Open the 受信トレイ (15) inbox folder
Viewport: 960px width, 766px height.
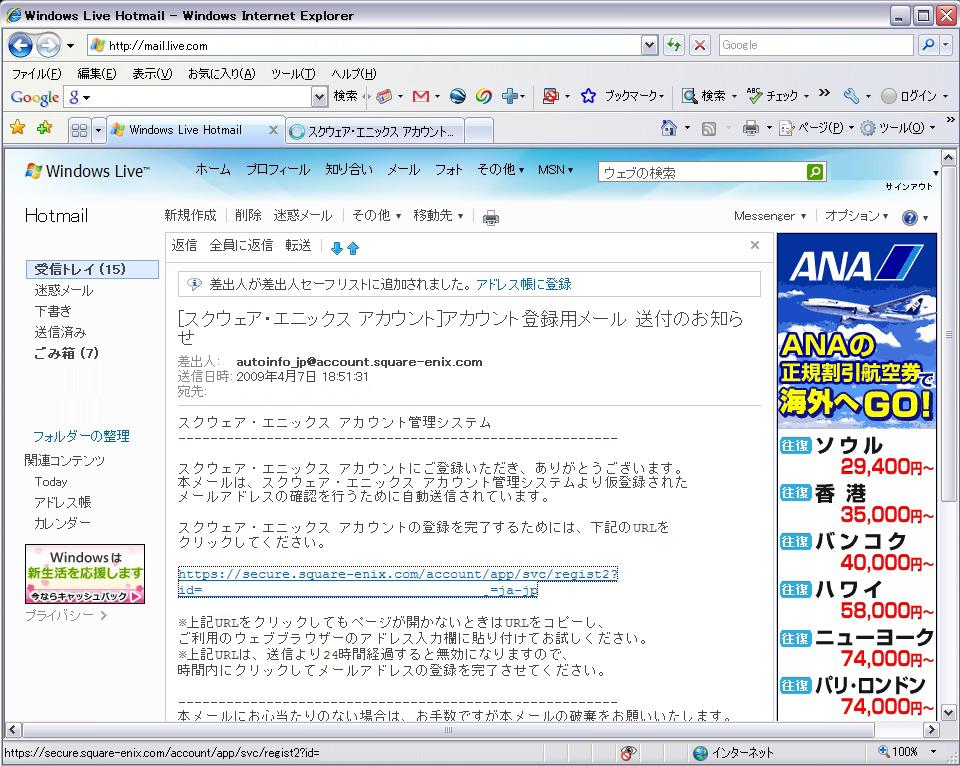click(92, 269)
